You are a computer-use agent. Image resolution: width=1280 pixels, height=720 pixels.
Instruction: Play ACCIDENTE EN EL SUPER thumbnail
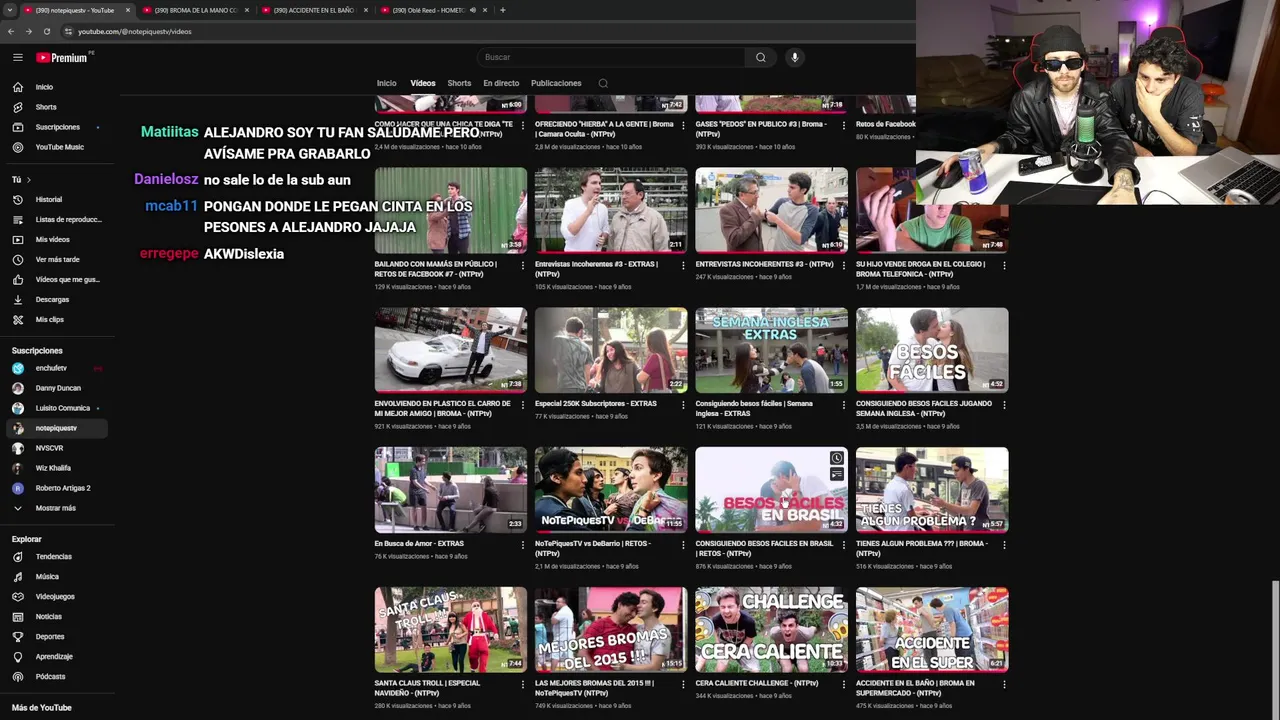click(x=932, y=629)
